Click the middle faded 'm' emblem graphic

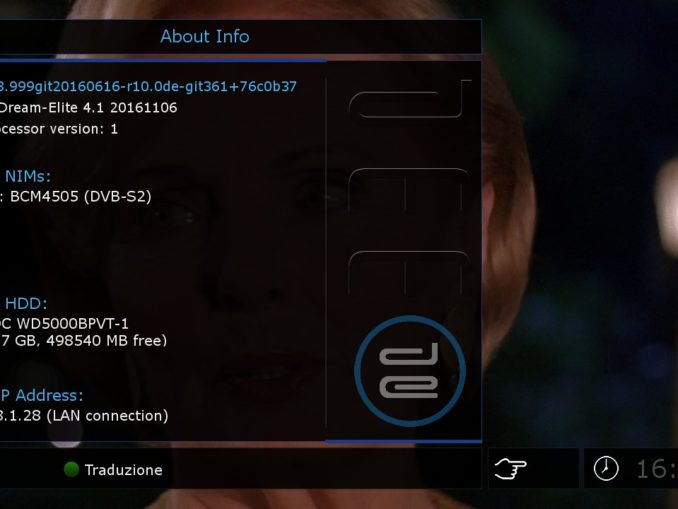[x=409, y=190]
